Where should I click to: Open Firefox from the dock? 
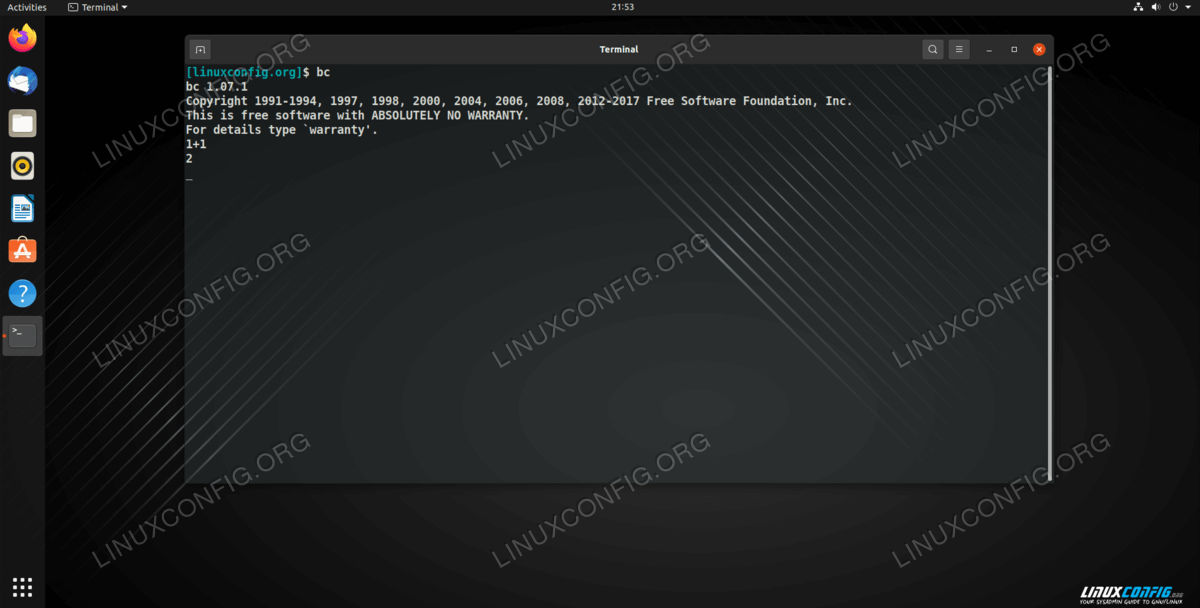[22, 39]
